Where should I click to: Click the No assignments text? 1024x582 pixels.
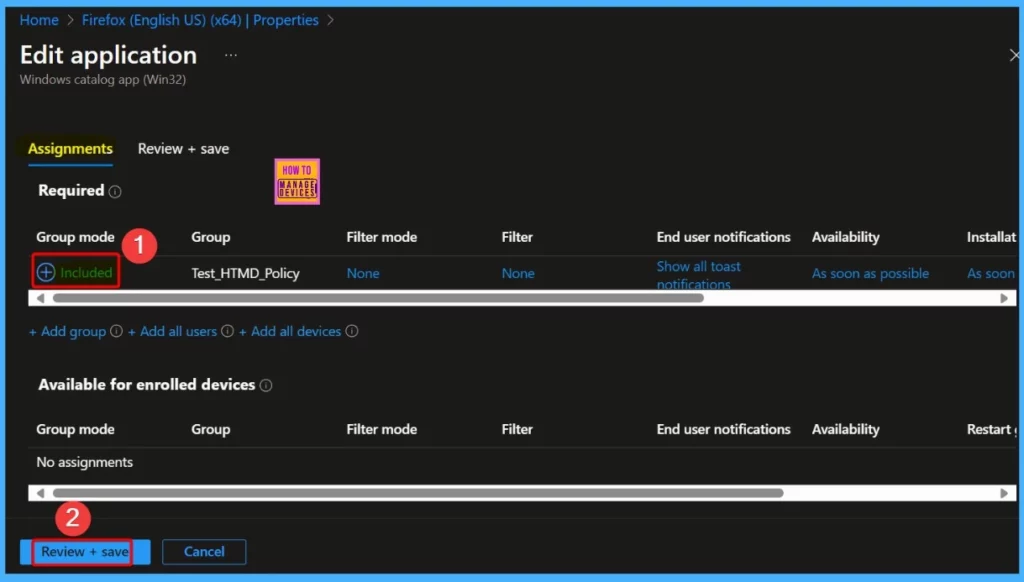pos(84,462)
